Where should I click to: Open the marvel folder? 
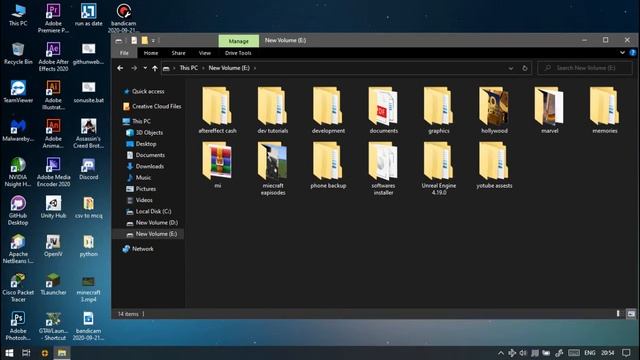tap(549, 110)
